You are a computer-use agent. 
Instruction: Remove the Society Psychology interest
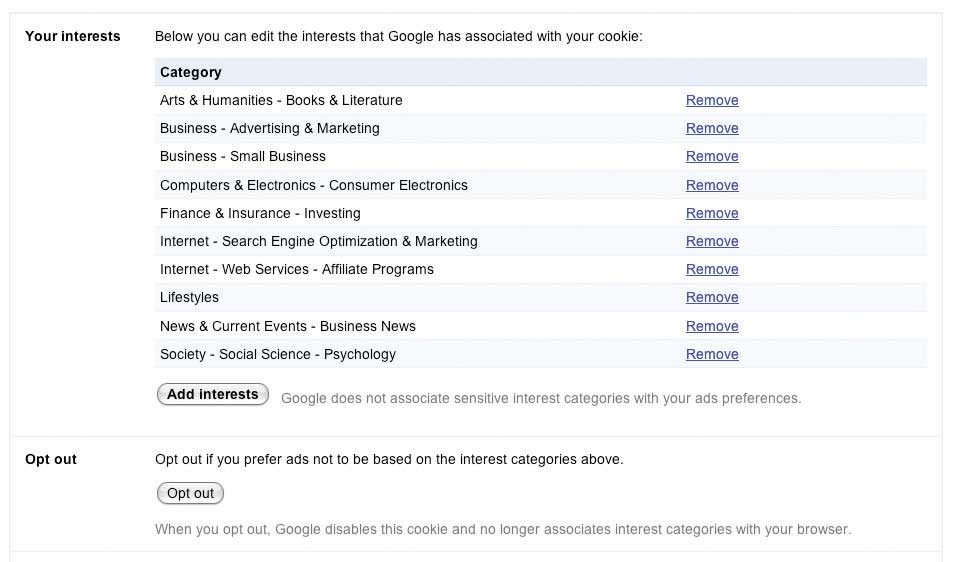point(712,354)
